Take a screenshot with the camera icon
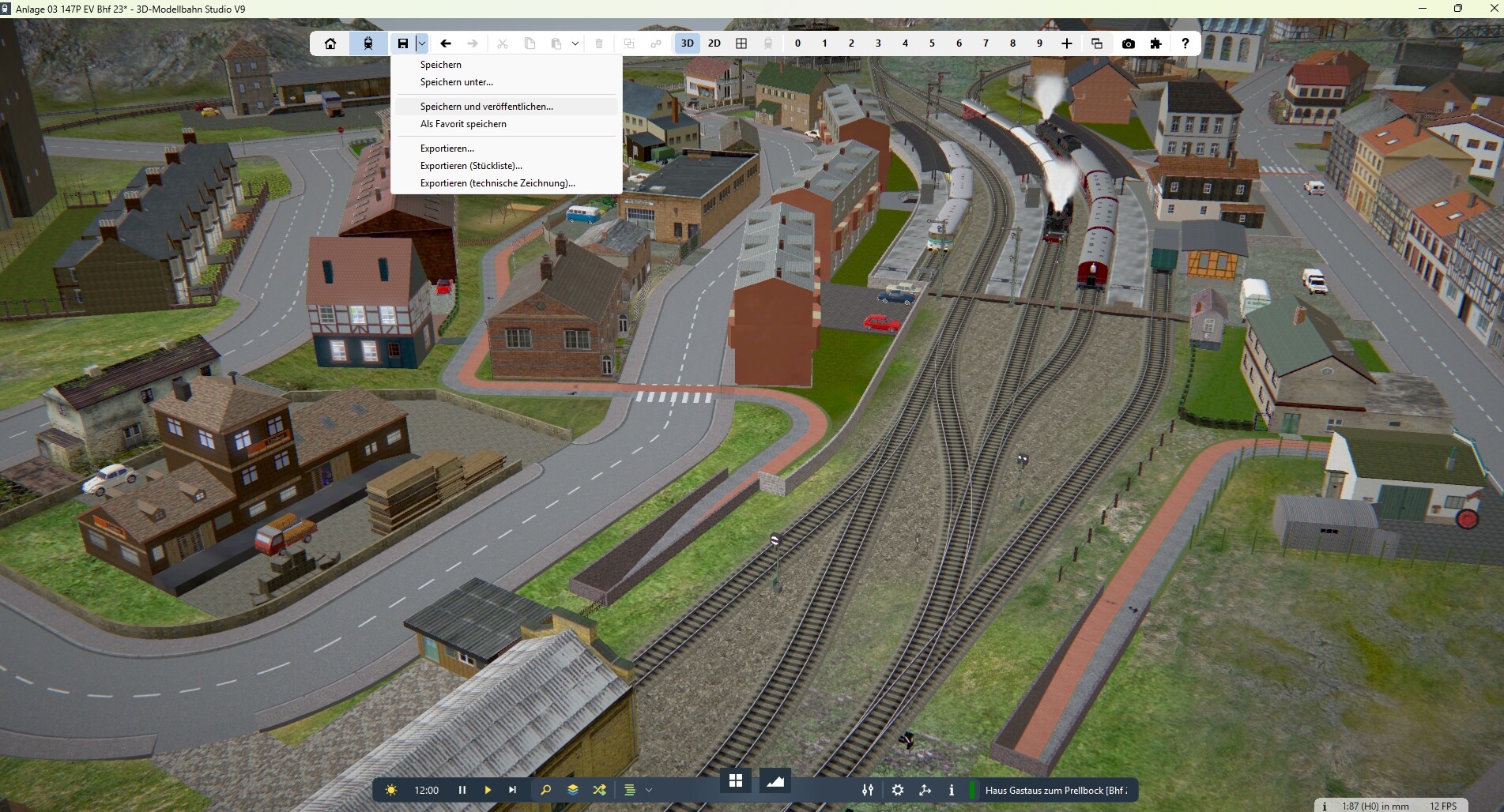The height and width of the screenshot is (812, 1504). pos(1128,43)
